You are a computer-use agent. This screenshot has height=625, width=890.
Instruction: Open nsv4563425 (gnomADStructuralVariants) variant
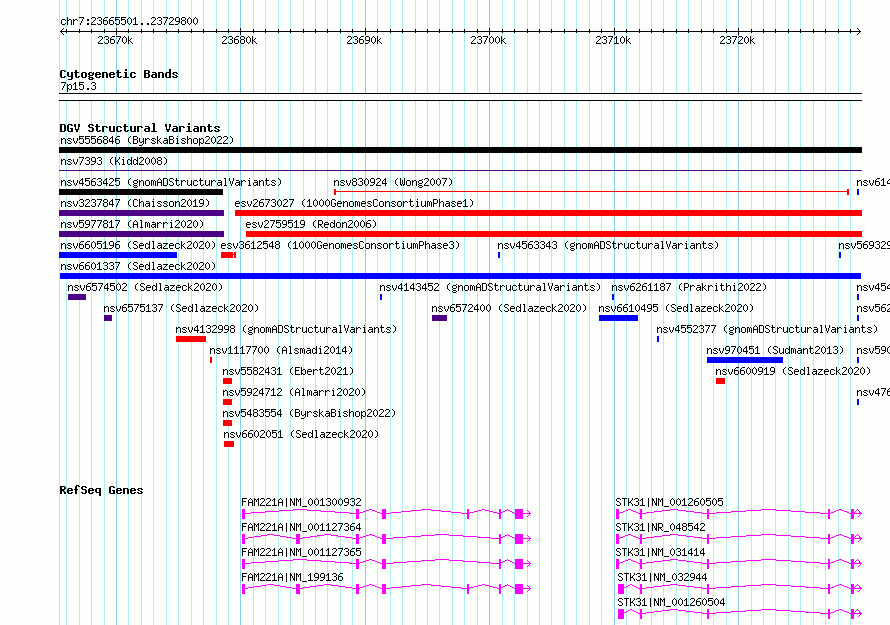click(171, 182)
